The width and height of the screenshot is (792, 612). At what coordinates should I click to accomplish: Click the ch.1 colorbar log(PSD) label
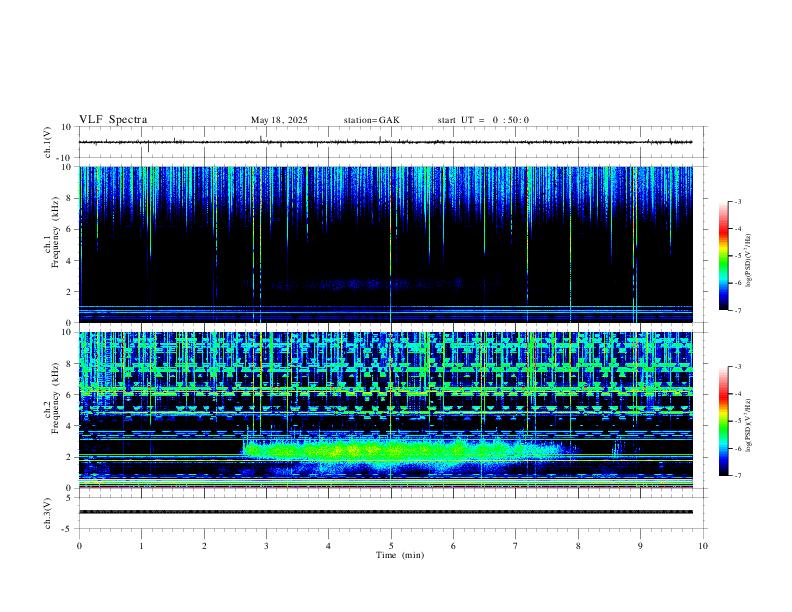pyautogui.click(x=748, y=261)
